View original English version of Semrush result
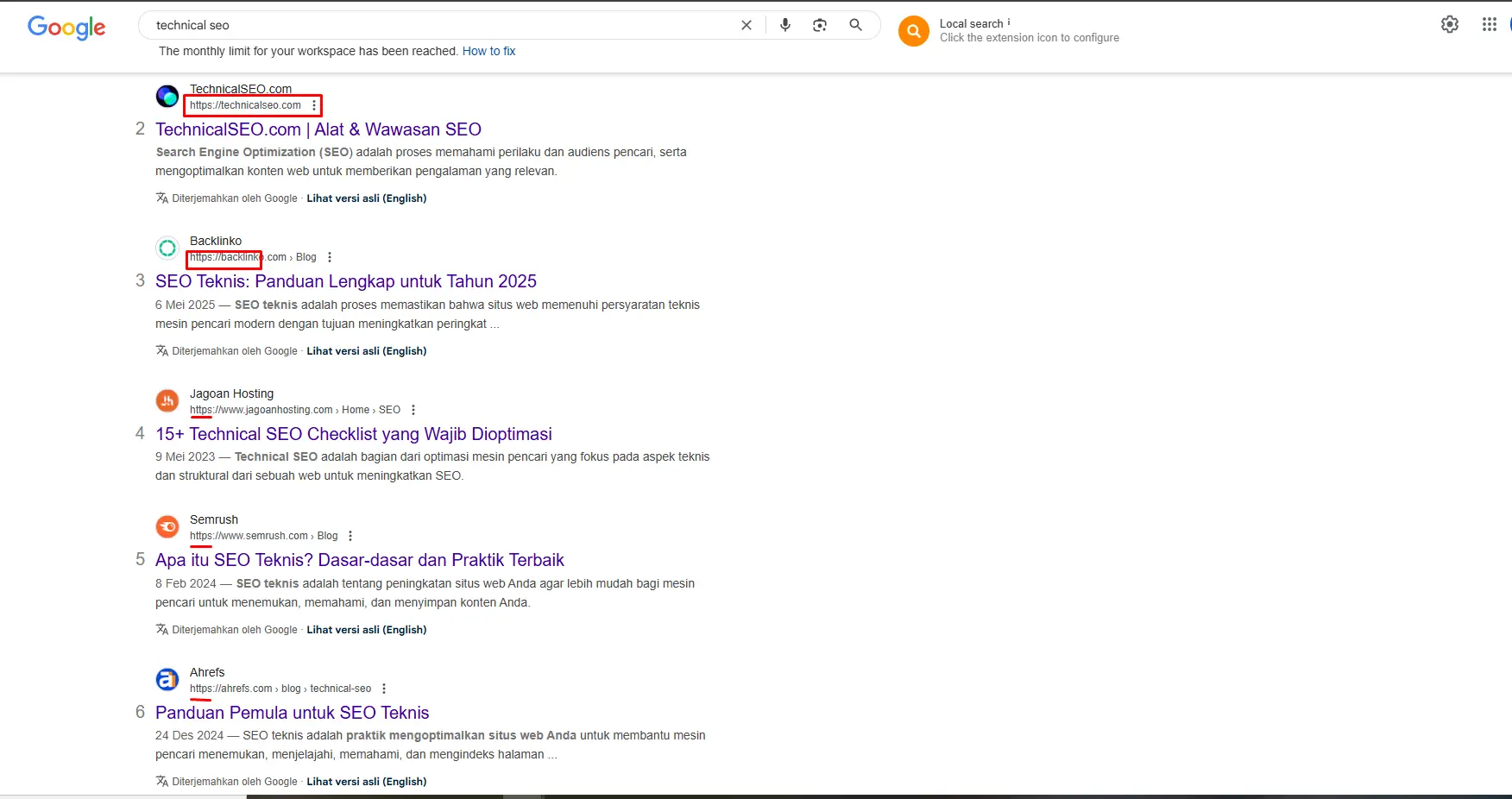The image size is (1512, 799). (366, 630)
